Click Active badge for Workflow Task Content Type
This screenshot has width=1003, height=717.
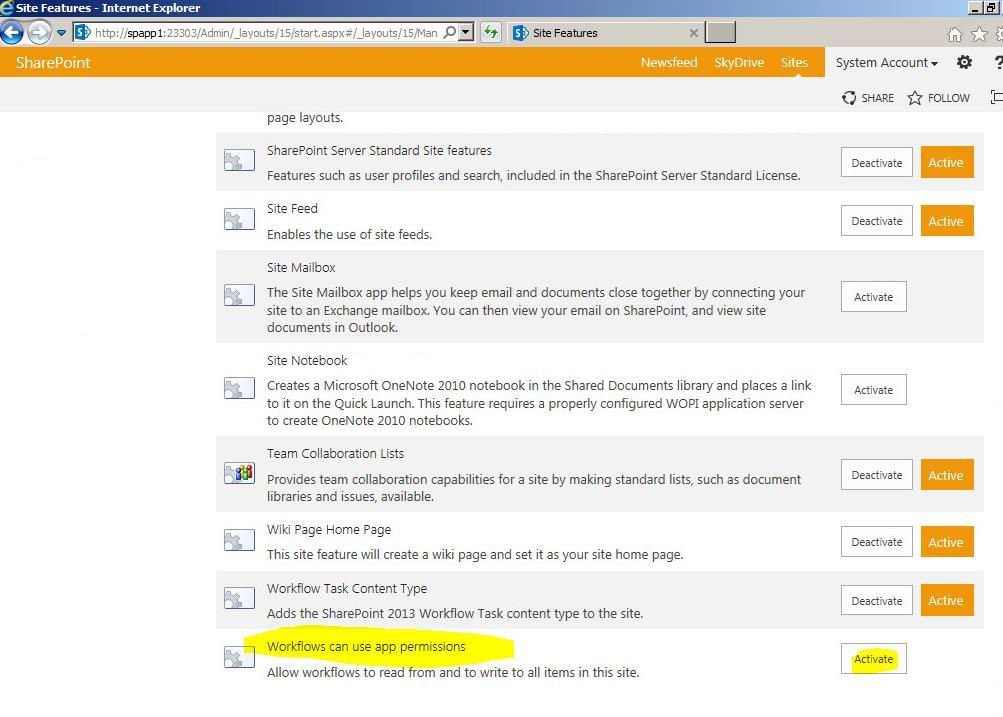click(947, 601)
